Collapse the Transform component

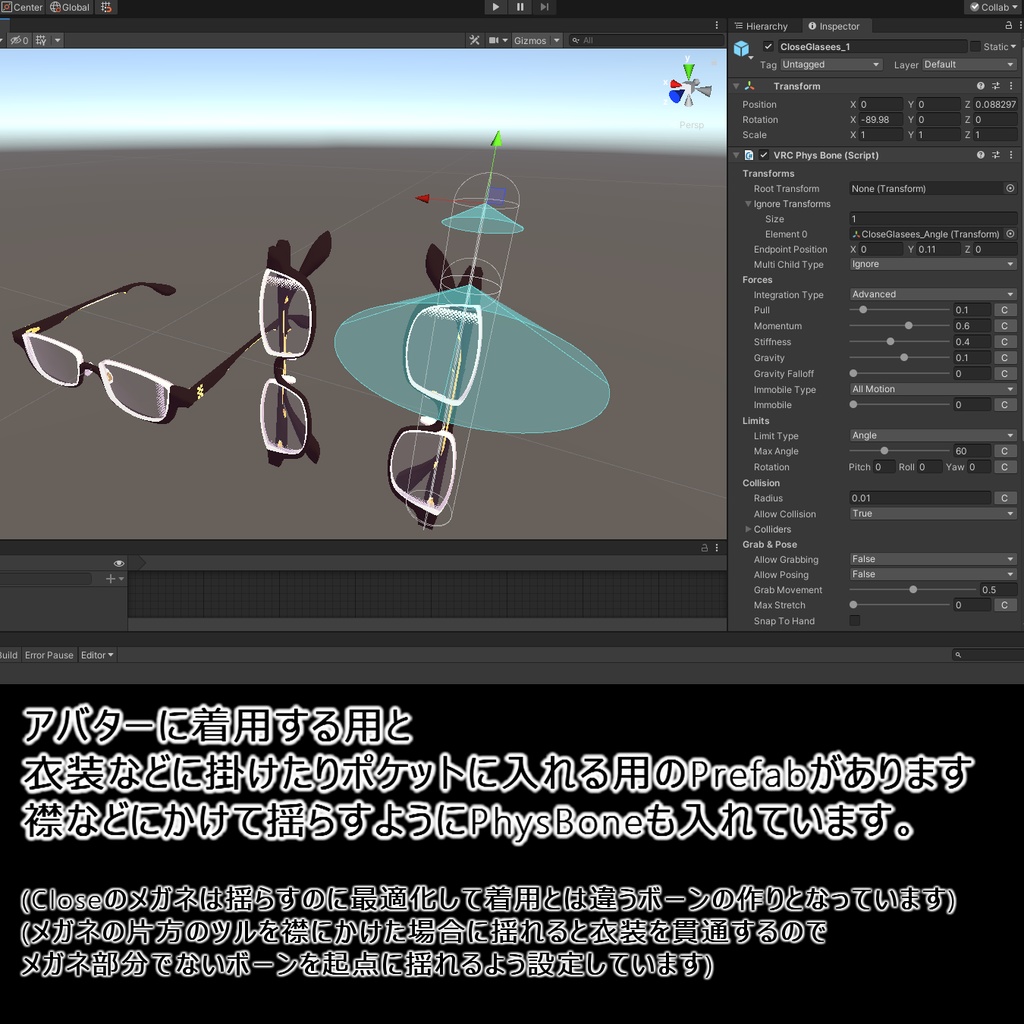[x=736, y=86]
